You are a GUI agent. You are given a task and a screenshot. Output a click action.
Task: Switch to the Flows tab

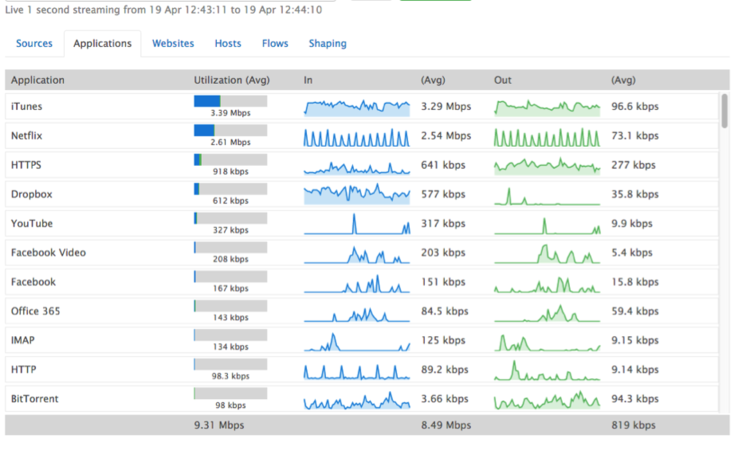pyautogui.click(x=275, y=44)
